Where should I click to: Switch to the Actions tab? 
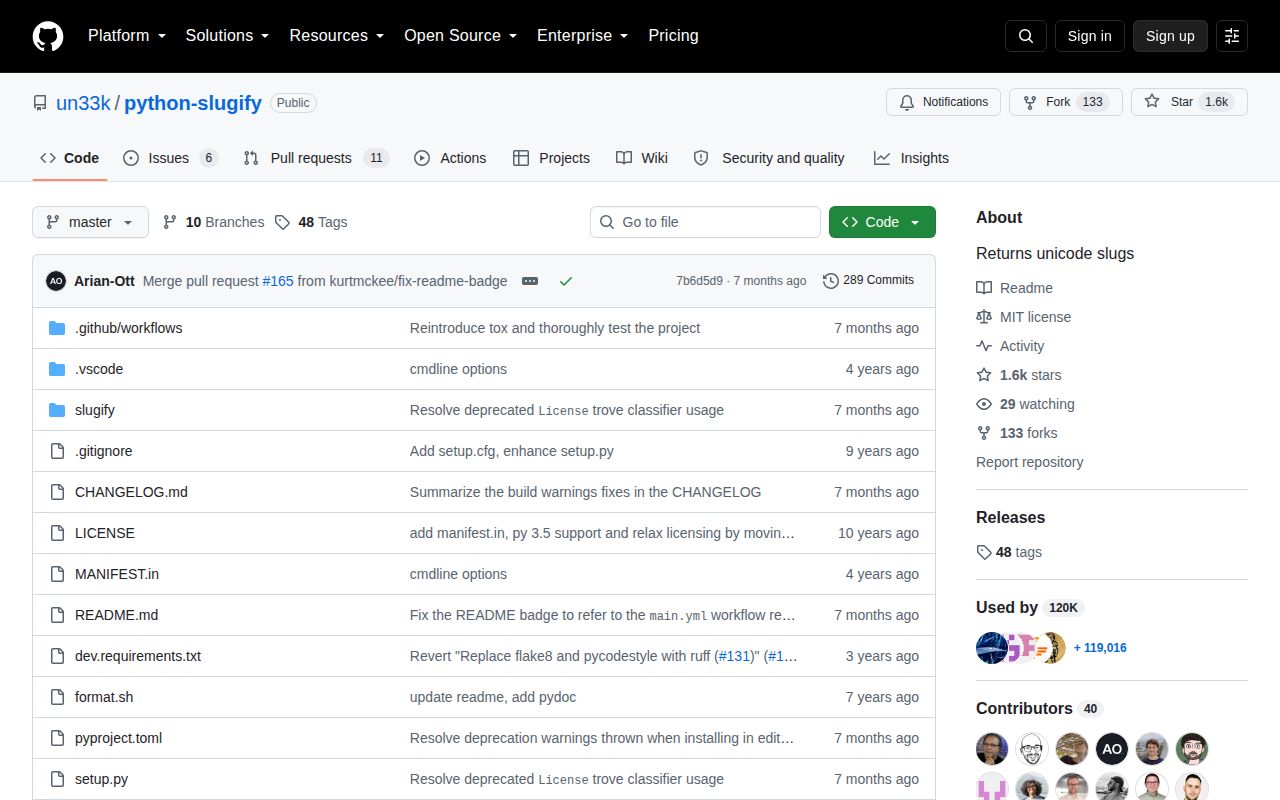(450, 158)
